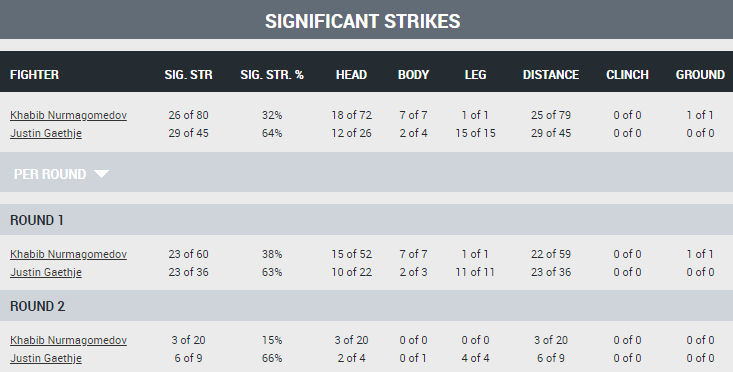
Task: Click the BODY column header
Action: pyautogui.click(x=413, y=75)
